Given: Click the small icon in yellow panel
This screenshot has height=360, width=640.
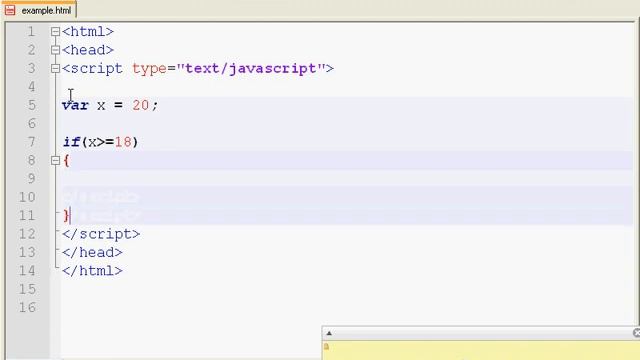Looking at the screenshot, I should [327, 347].
